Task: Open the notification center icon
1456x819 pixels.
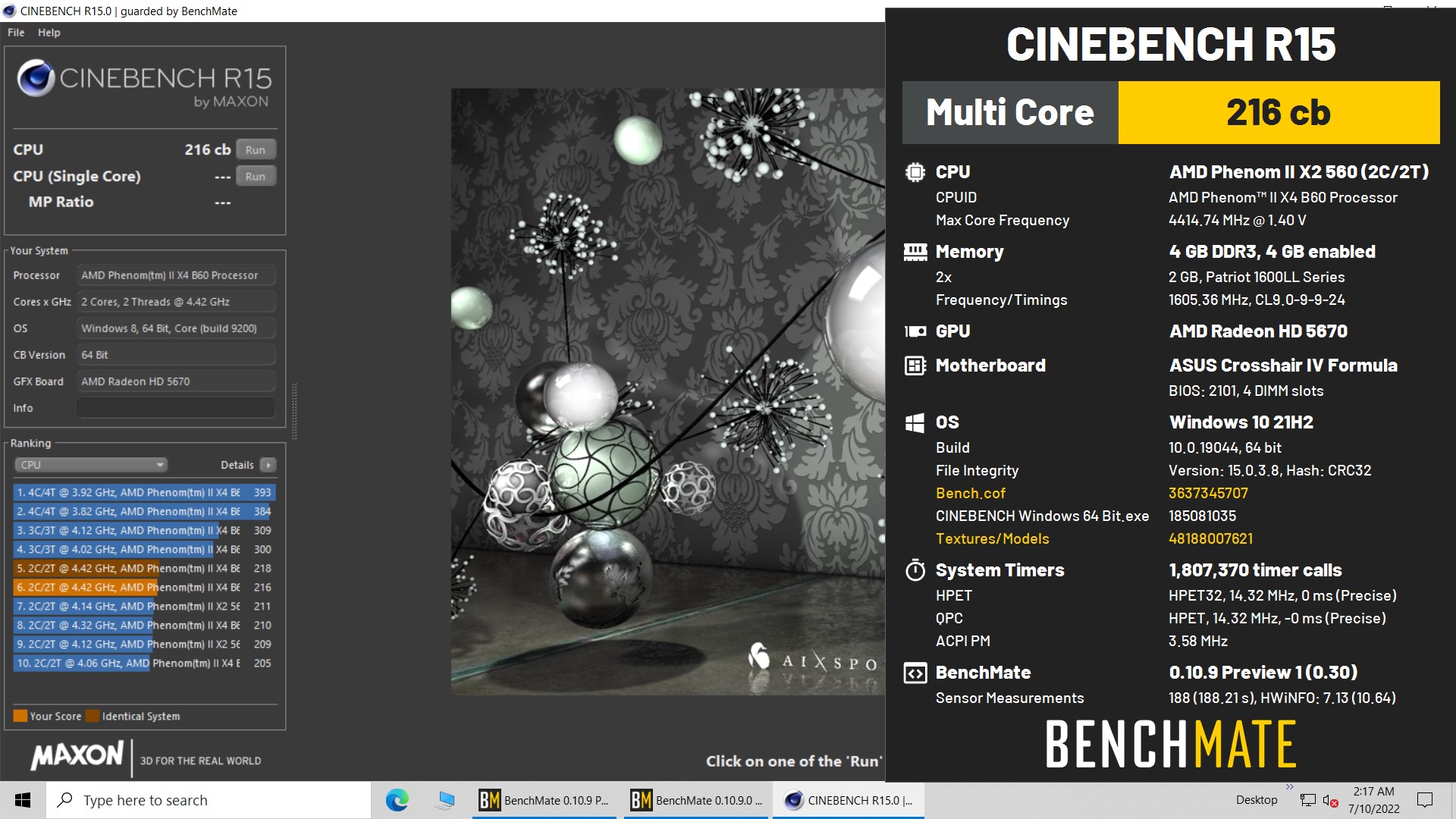Action: pyautogui.click(x=1425, y=800)
